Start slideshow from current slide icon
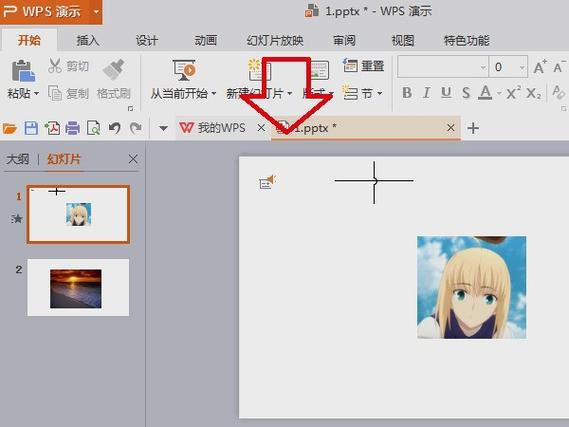This screenshot has width=569, height=427. [185, 70]
